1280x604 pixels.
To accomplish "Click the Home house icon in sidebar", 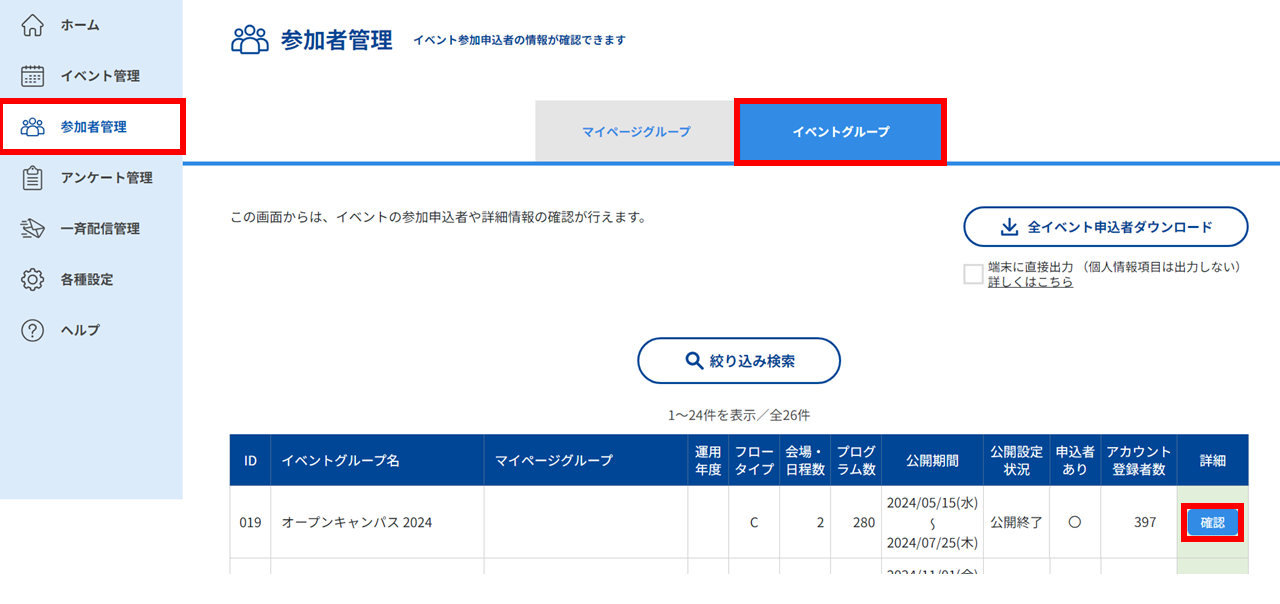I will pos(33,25).
